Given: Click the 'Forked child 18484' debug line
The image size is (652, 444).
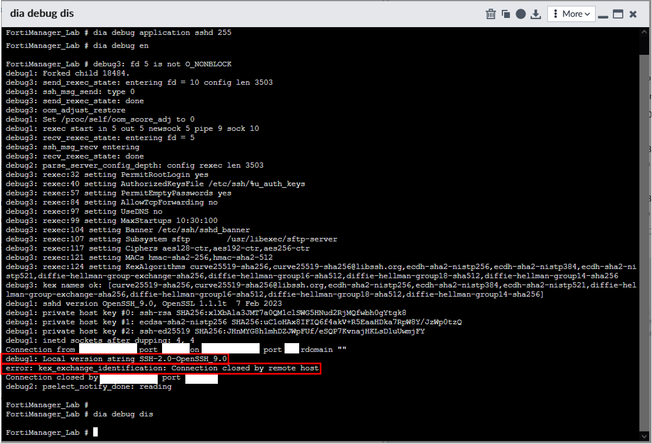Looking at the screenshot, I should tap(68, 73).
